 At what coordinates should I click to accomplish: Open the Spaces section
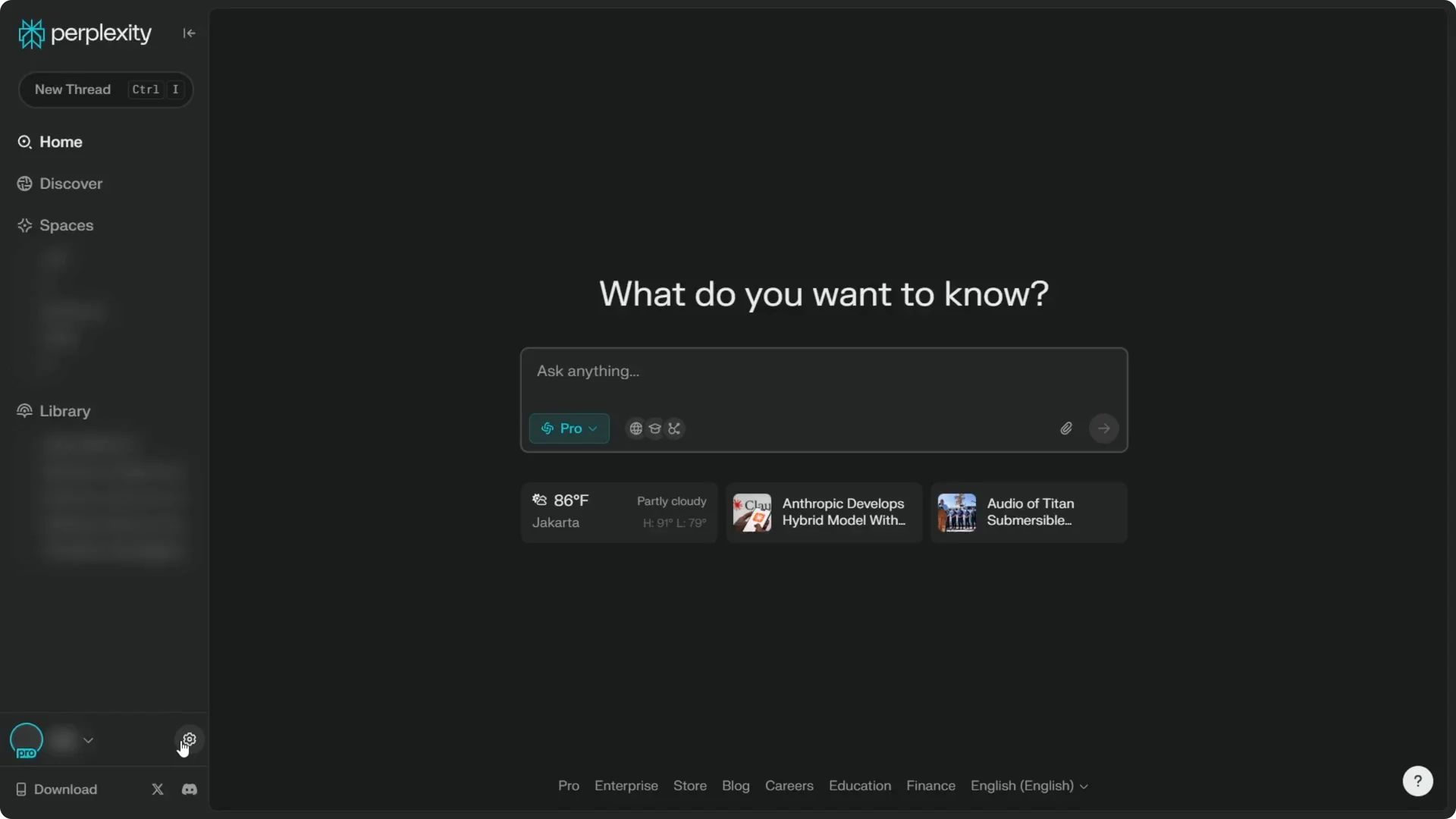coord(67,225)
